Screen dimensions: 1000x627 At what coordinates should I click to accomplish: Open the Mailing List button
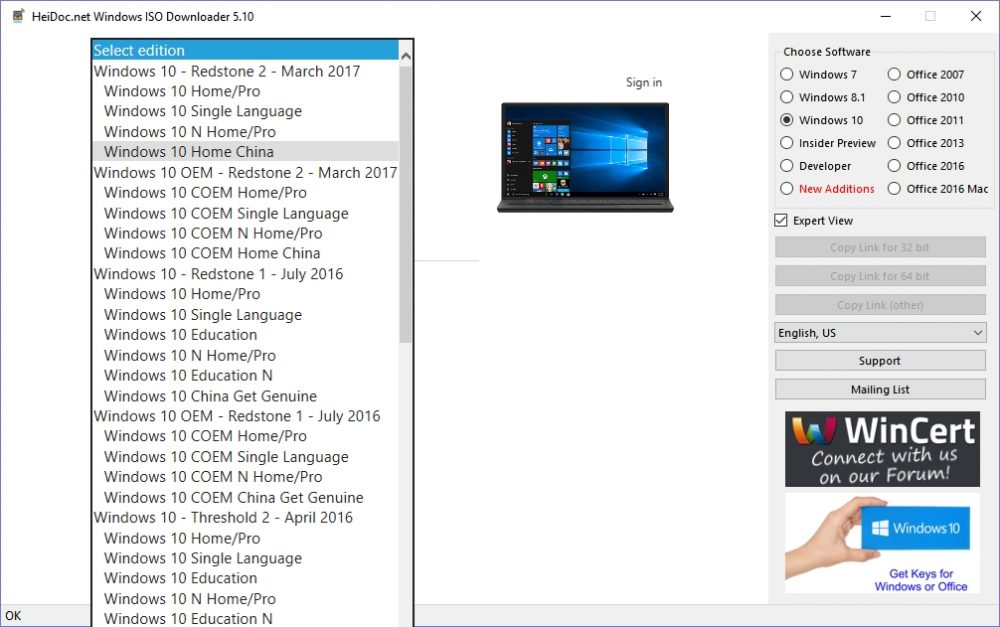click(x=880, y=390)
